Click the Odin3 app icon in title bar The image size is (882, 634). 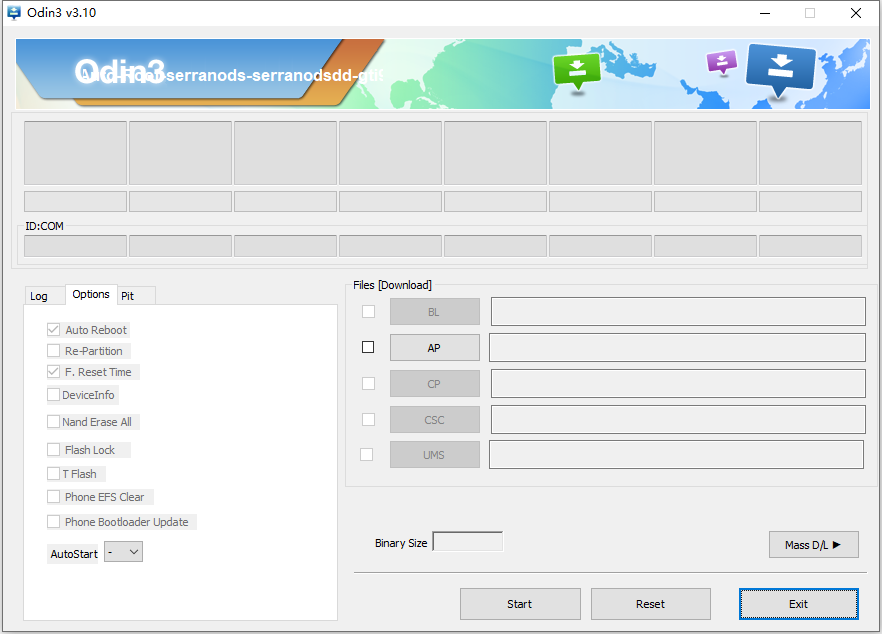coord(14,13)
